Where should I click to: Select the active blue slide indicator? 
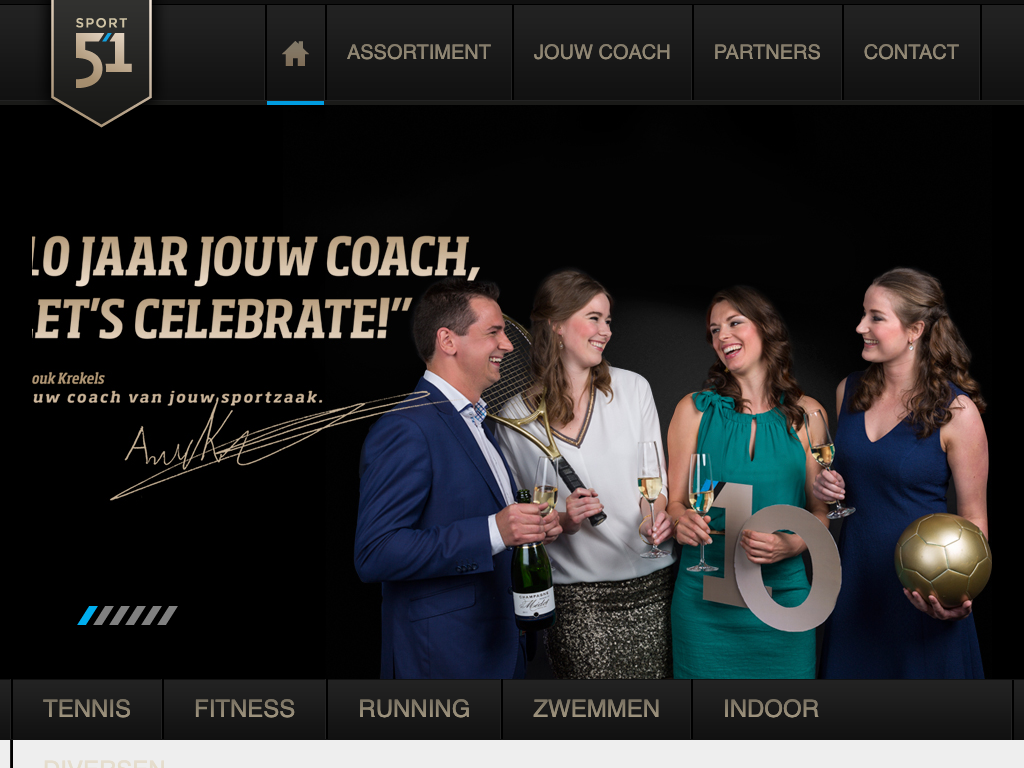click(x=88, y=615)
